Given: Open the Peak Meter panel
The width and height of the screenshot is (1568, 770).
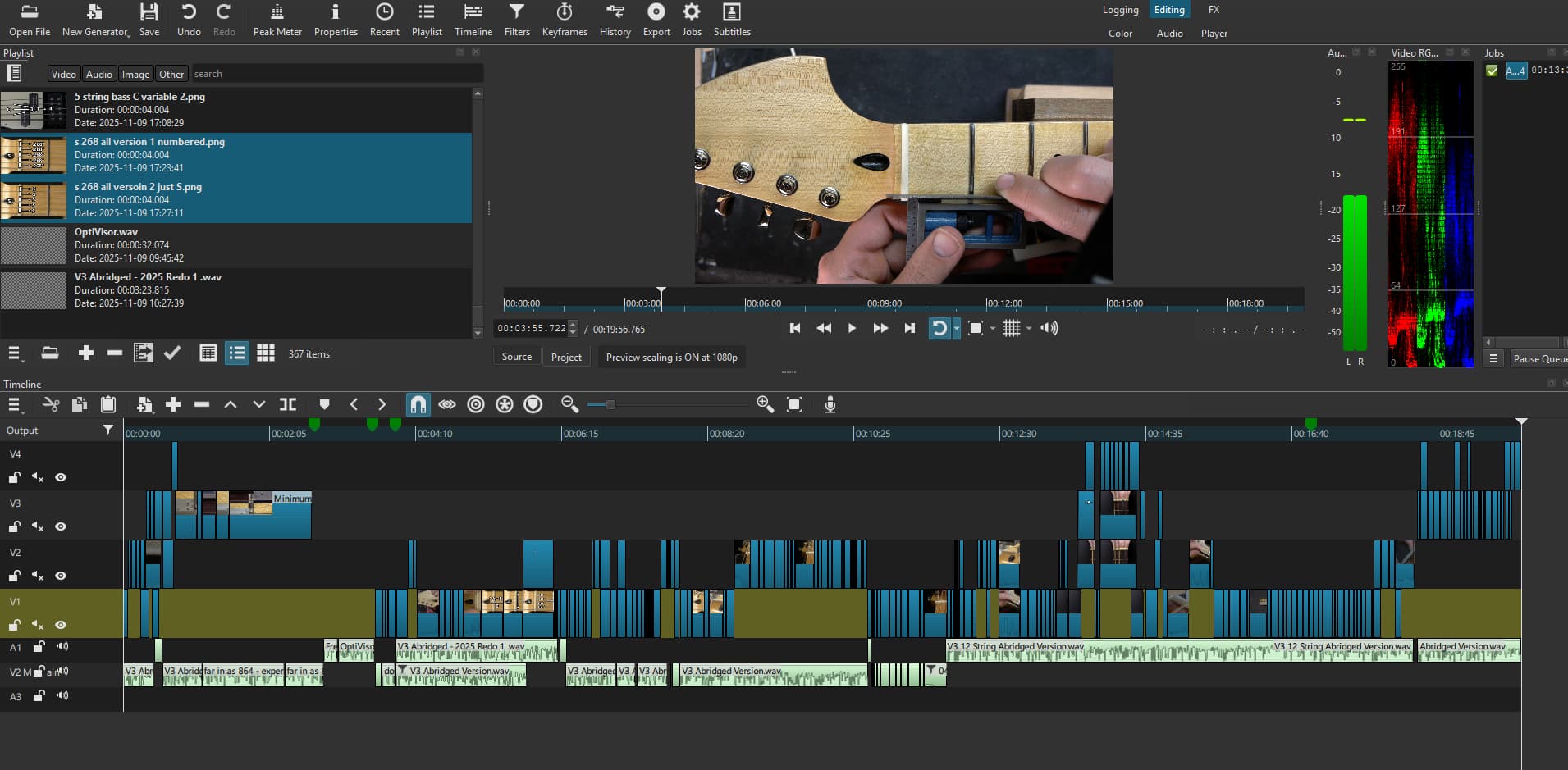Looking at the screenshot, I should pyautogui.click(x=277, y=20).
